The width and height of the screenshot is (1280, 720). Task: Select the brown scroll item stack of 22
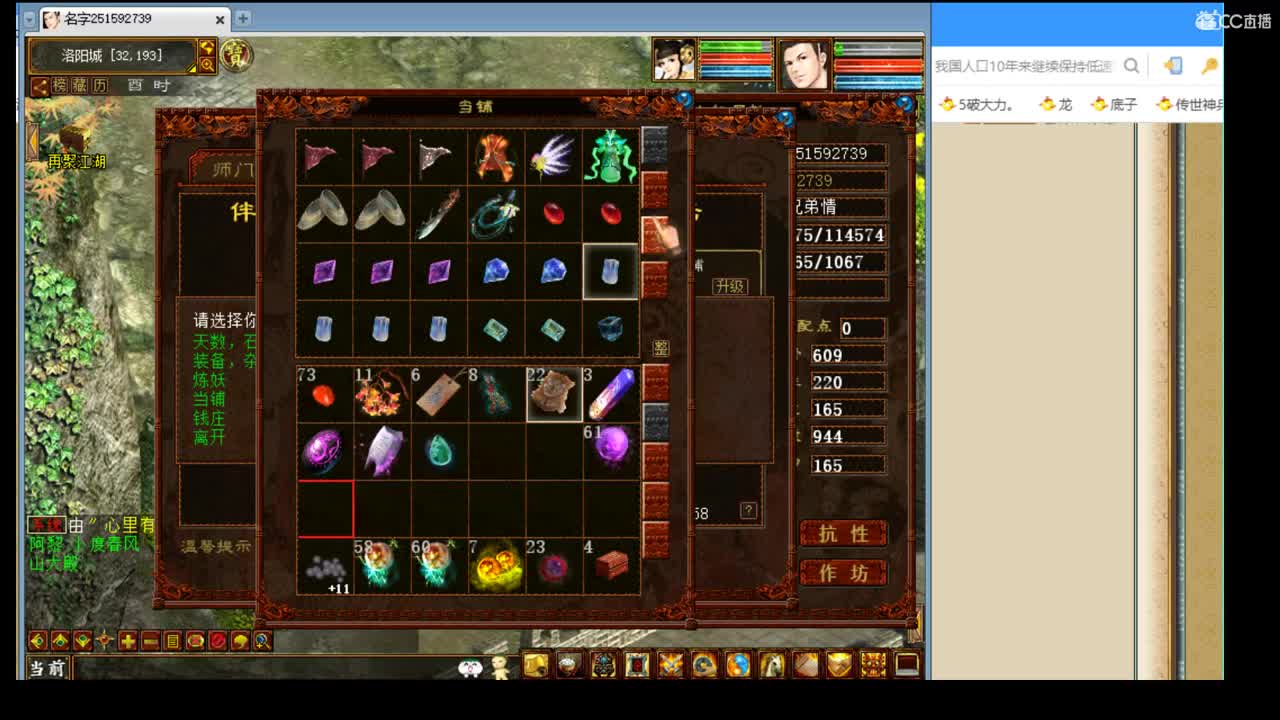click(x=553, y=394)
